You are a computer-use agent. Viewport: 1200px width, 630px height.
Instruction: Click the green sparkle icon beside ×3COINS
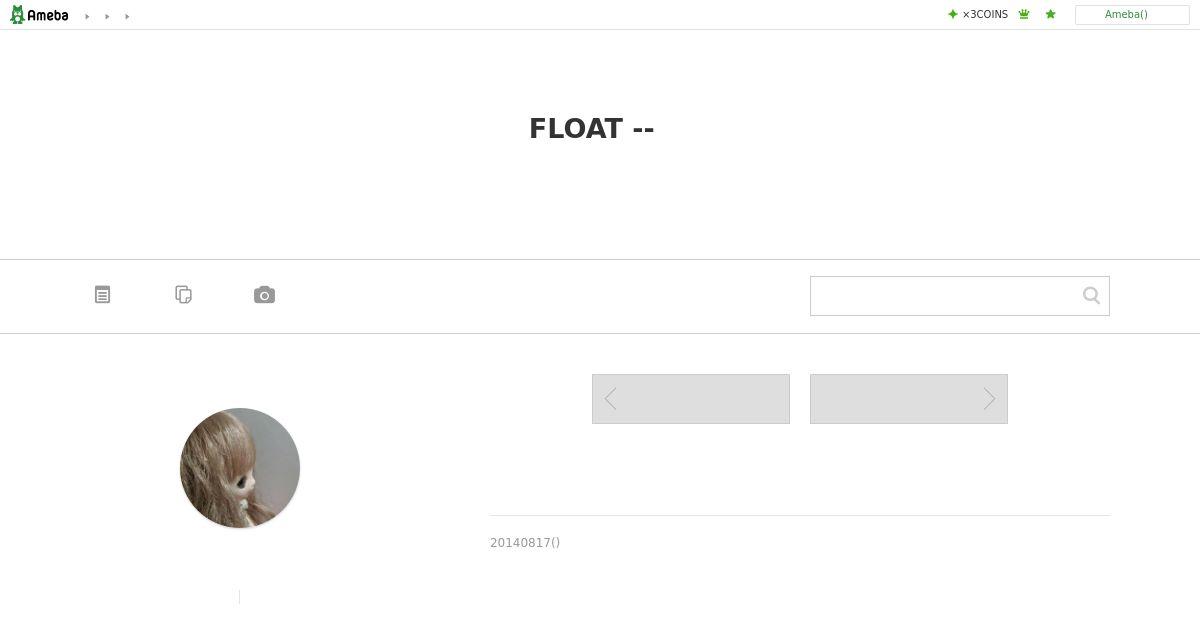pyautogui.click(x=952, y=14)
